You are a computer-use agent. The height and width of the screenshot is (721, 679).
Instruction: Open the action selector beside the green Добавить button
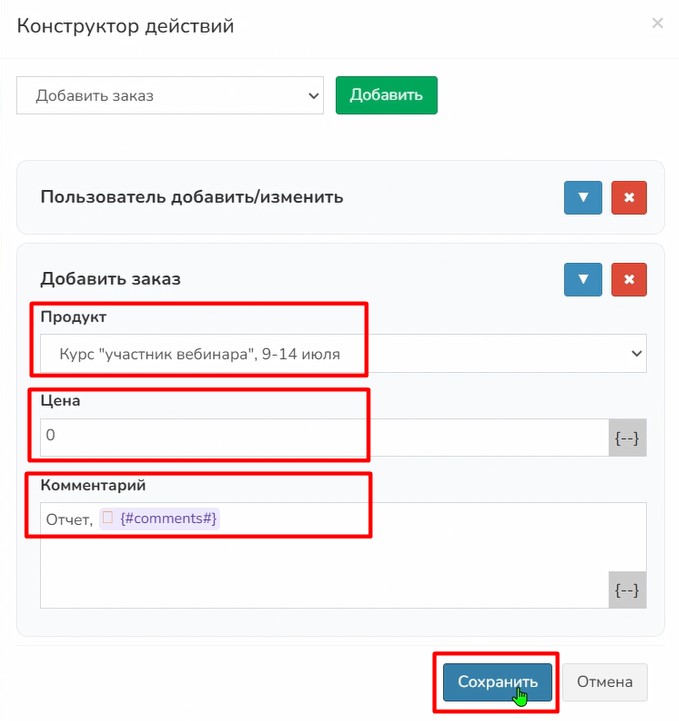(x=170, y=96)
